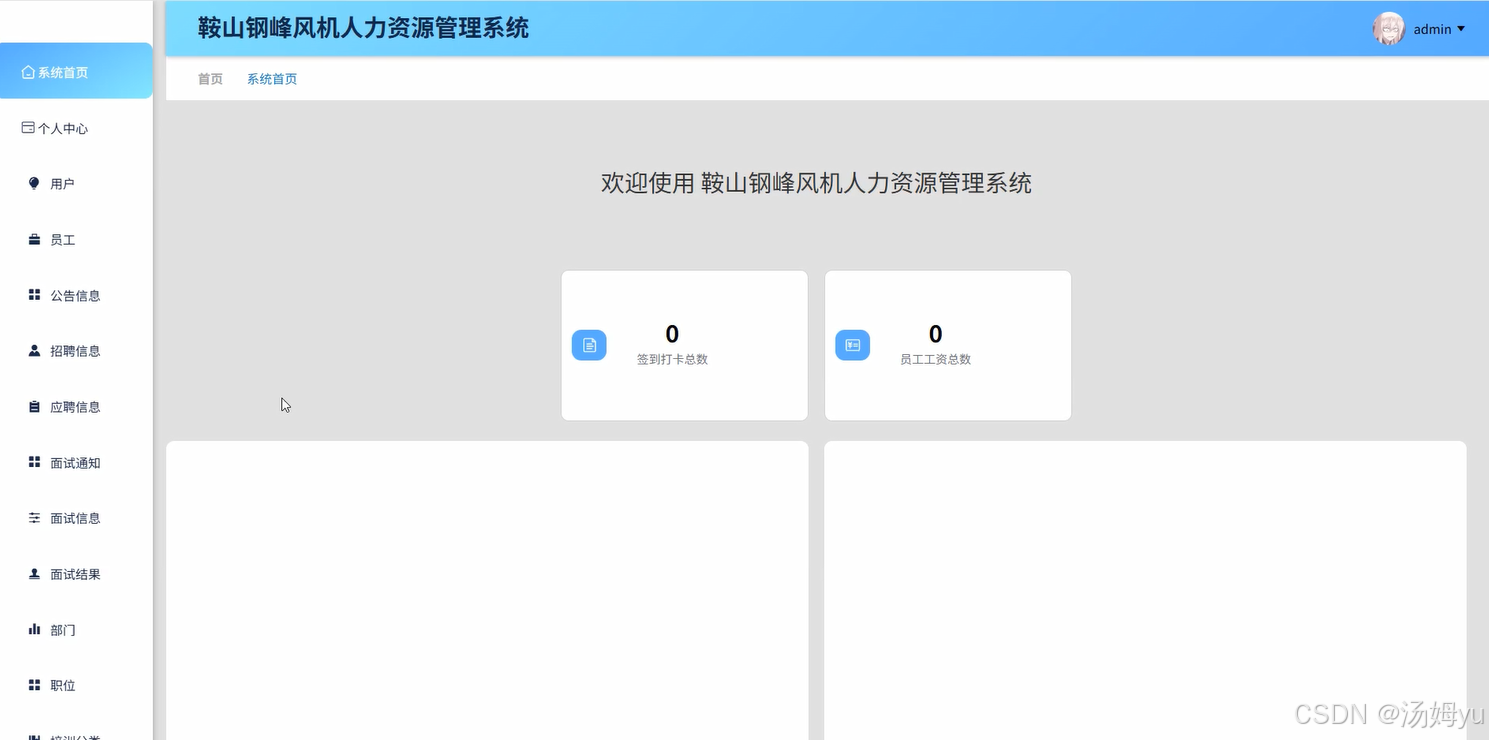Click the sliders icon beside 面试信息

tap(34, 518)
